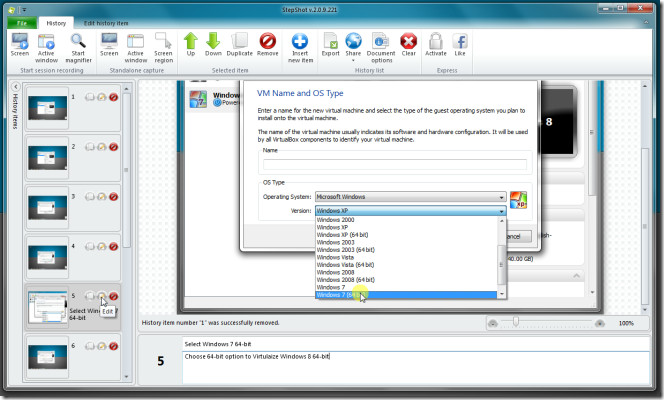Click gray icon left of Edit on item 1
The width and height of the screenshot is (664, 400).
tap(90, 97)
